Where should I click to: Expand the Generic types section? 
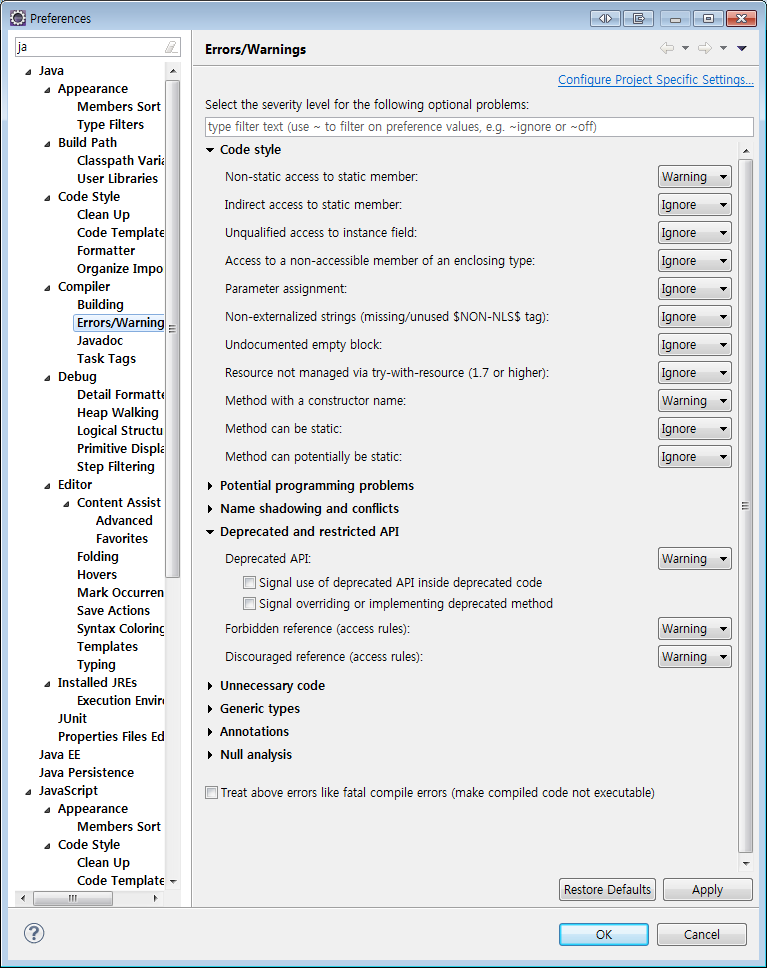[x=210, y=709]
